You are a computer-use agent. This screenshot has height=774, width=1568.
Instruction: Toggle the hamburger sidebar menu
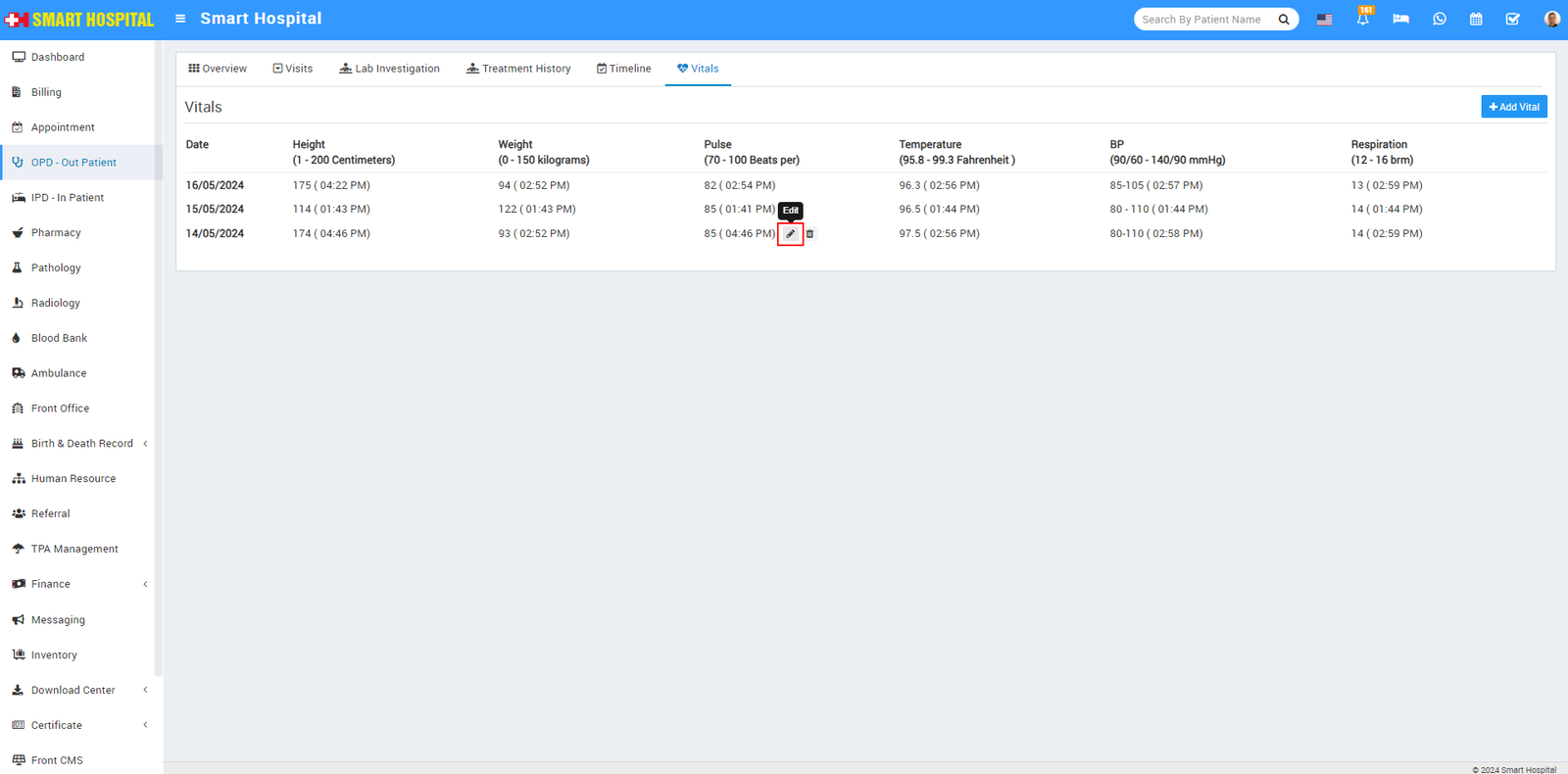pyautogui.click(x=180, y=19)
